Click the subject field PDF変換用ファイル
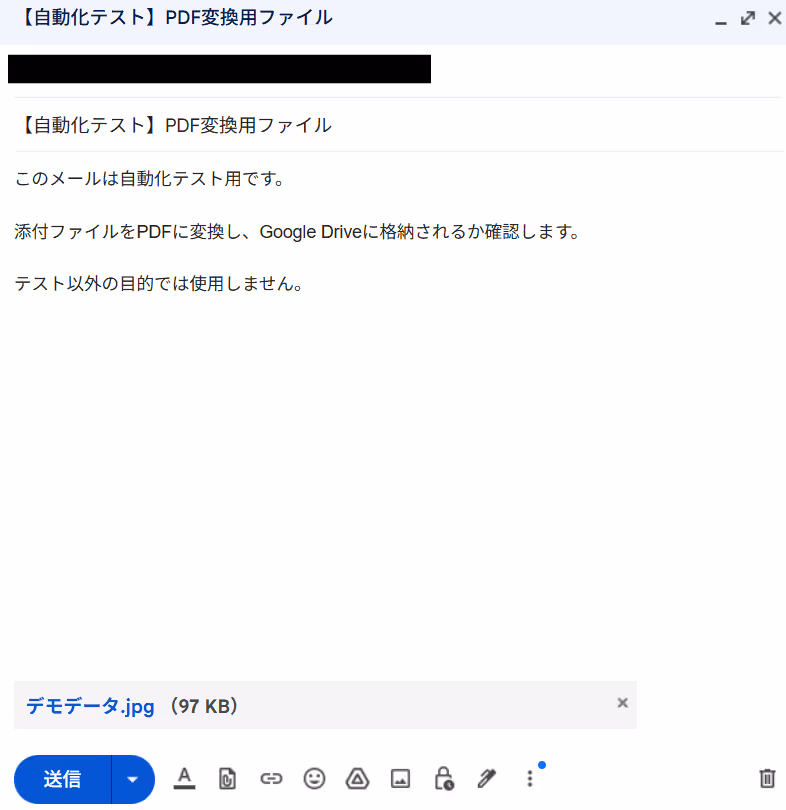The width and height of the screenshot is (786, 810). click(399, 125)
